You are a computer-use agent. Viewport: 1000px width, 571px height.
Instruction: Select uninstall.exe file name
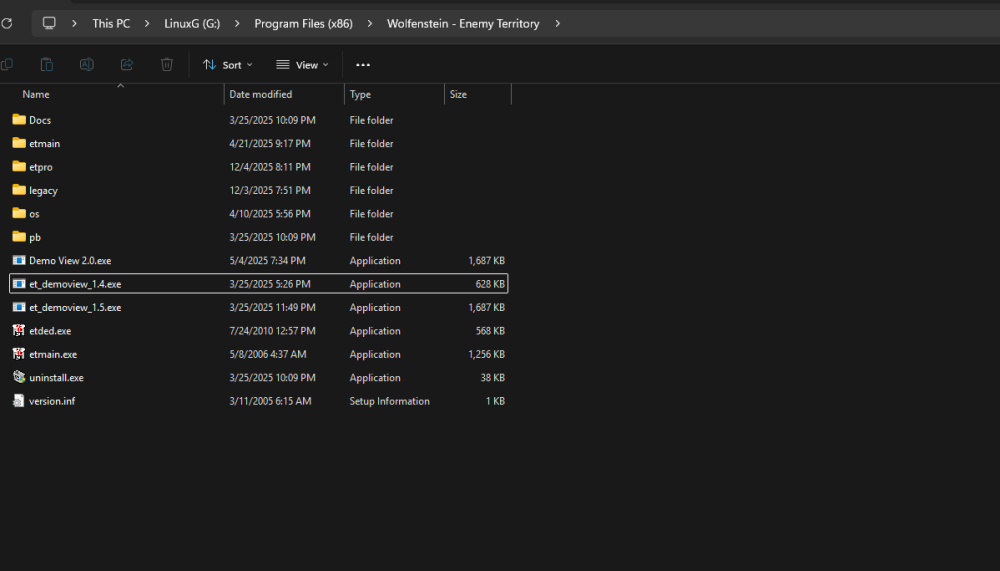[56, 378]
